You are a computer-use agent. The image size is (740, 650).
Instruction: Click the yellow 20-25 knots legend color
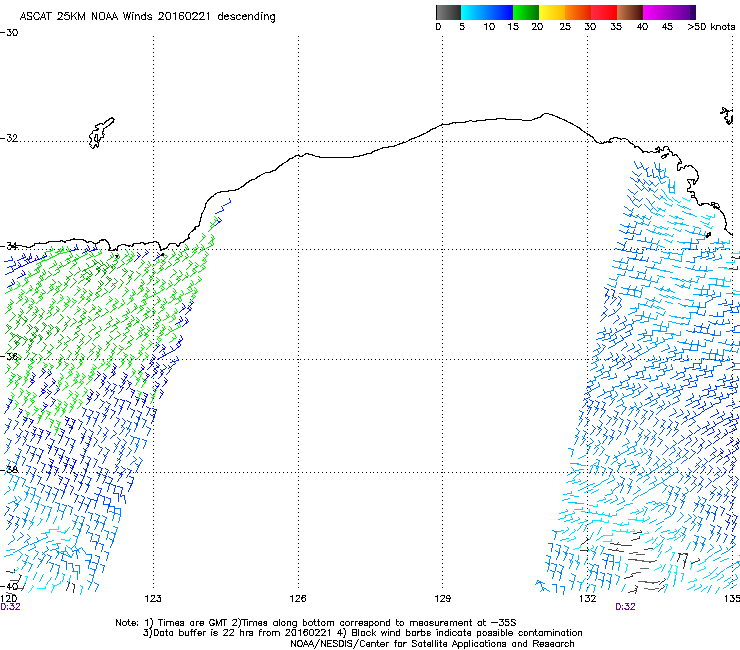[x=552, y=12]
